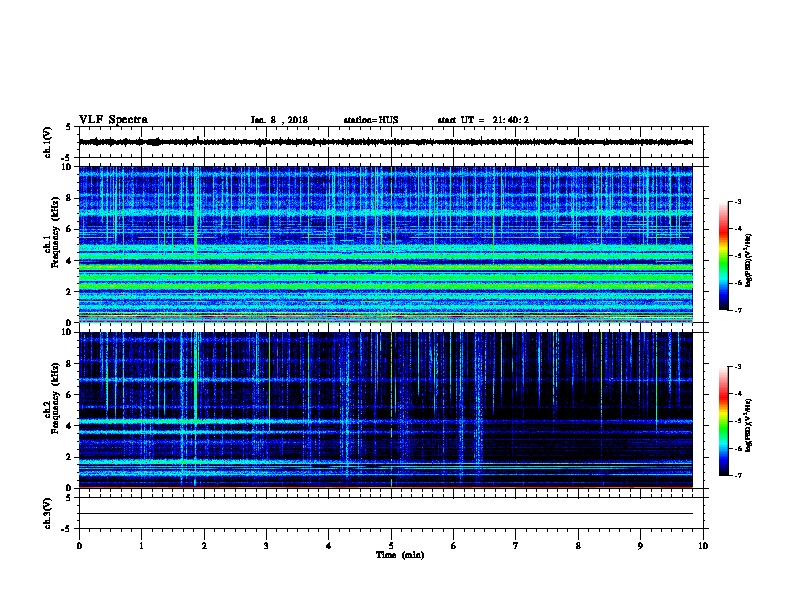
Task: Click time axis tick label "1"
Action: (x=141, y=545)
